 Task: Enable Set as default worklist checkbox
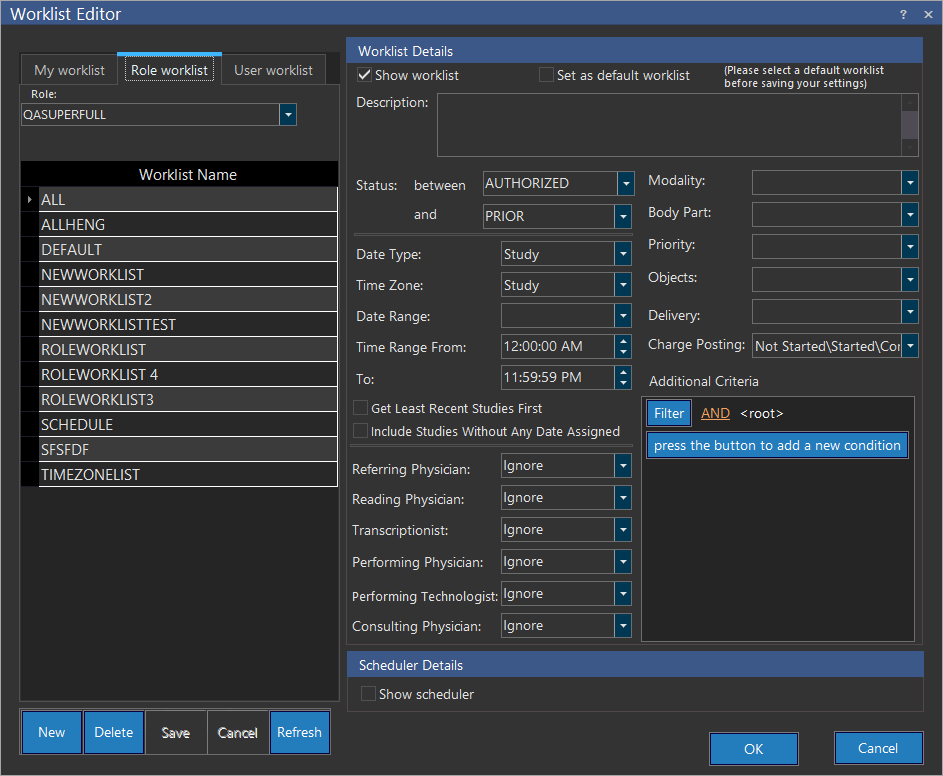546,75
